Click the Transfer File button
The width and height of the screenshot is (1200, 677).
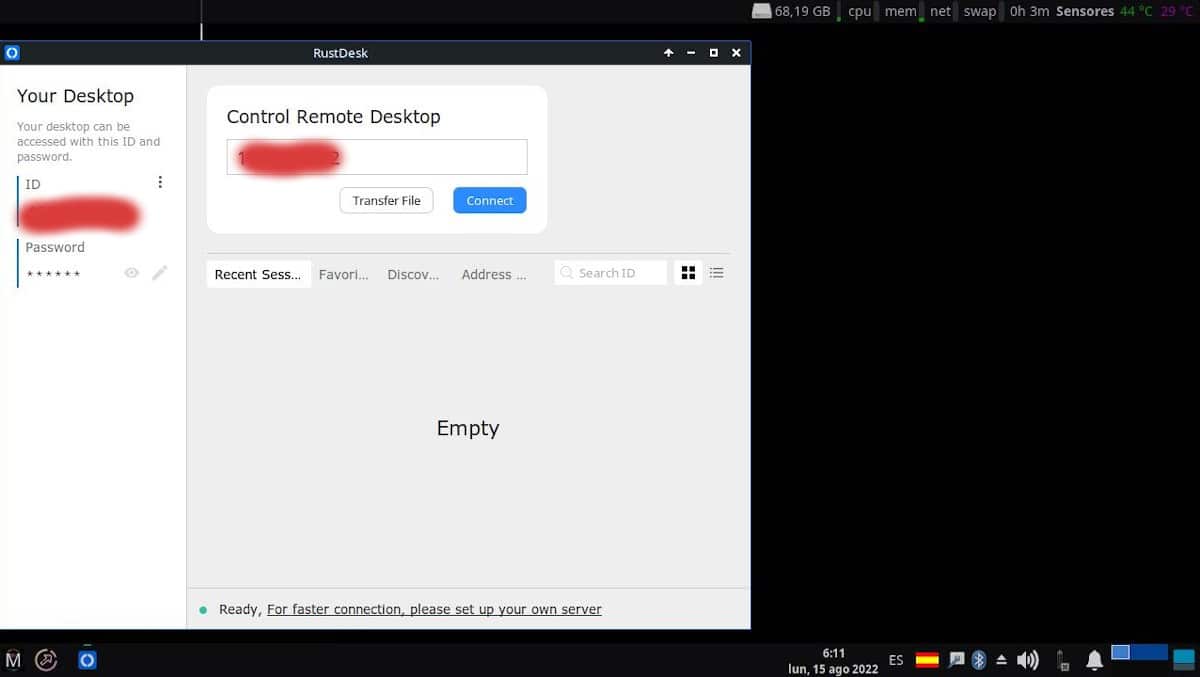[386, 200]
